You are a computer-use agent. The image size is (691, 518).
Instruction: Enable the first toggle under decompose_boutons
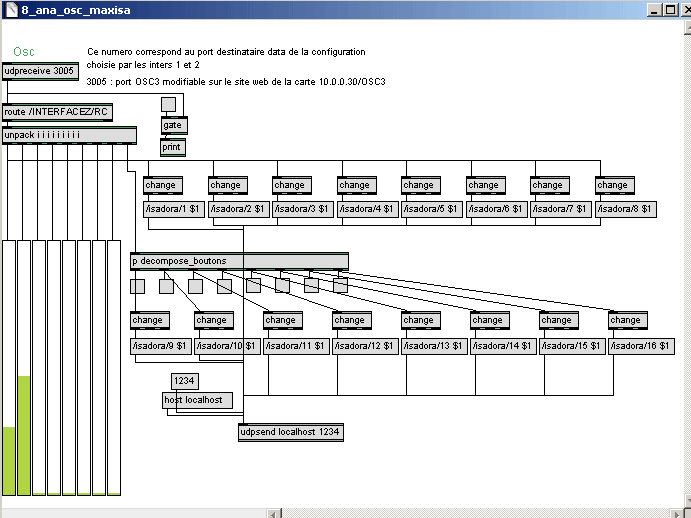pyautogui.click(x=137, y=286)
